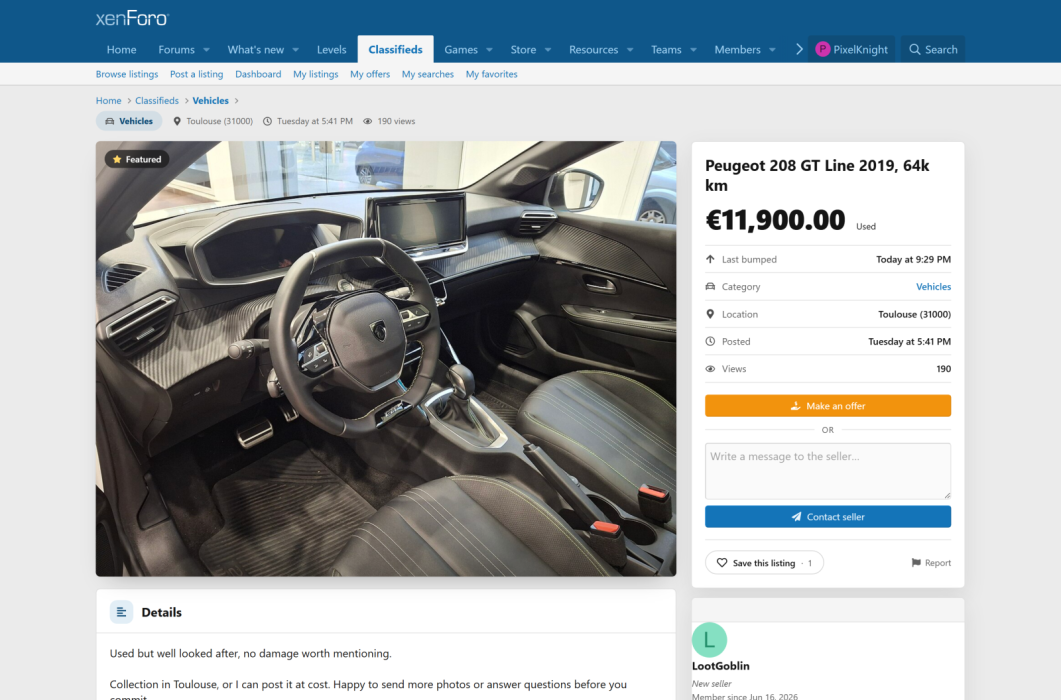Click the Contact seller button
The height and width of the screenshot is (700, 1061).
(x=828, y=517)
